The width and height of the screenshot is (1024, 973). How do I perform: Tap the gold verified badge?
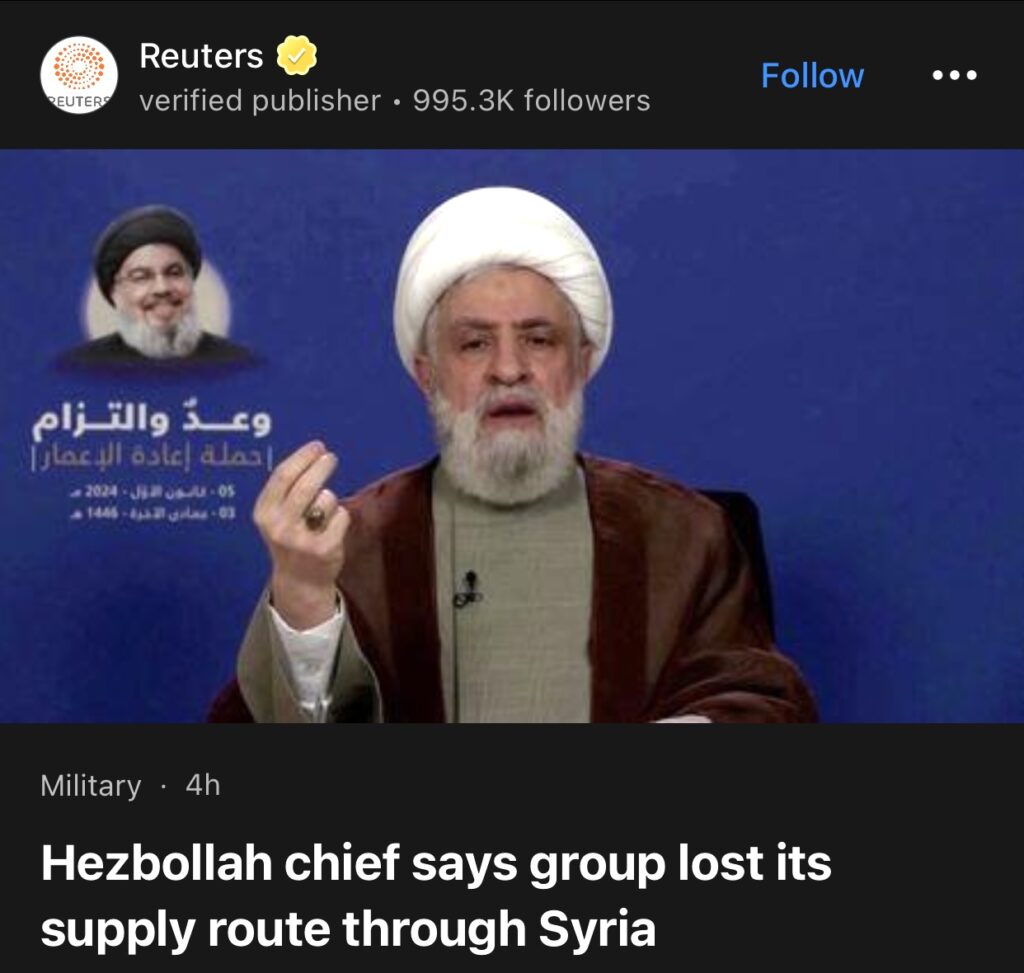click(296, 56)
